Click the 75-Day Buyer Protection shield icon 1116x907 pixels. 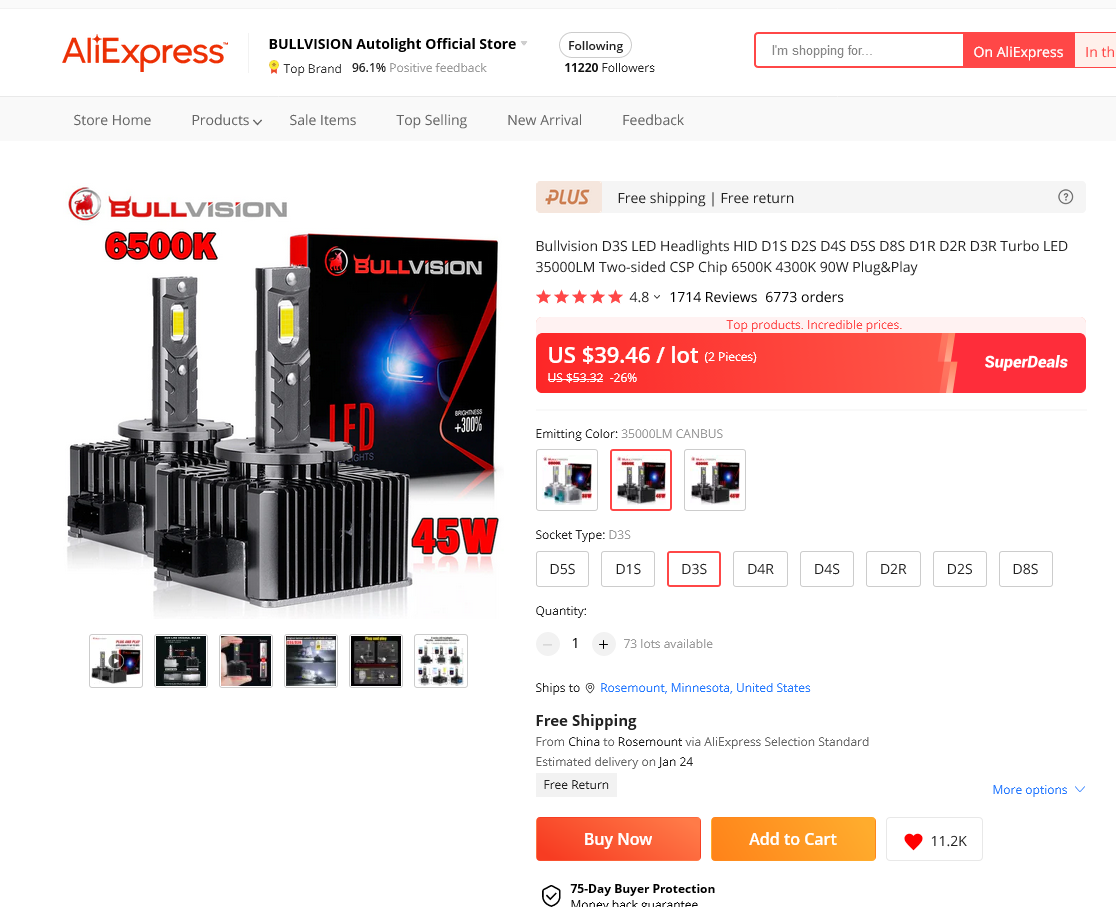pyautogui.click(x=551, y=895)
